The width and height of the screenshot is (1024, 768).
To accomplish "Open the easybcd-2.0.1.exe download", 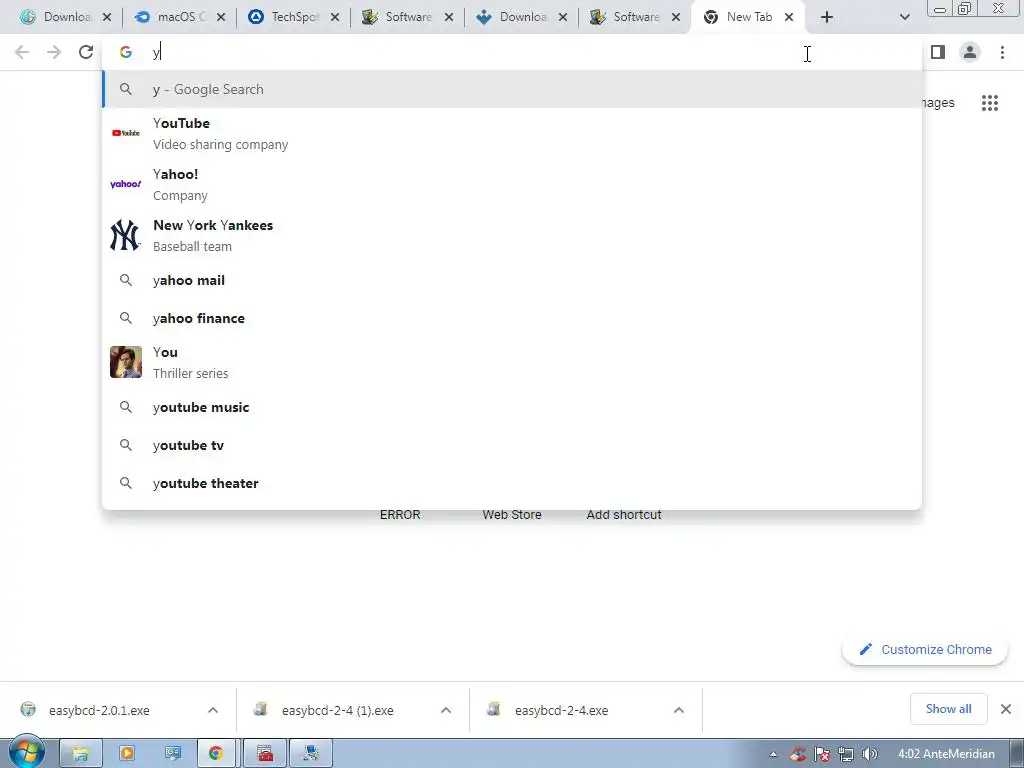I will click(98, 710).
